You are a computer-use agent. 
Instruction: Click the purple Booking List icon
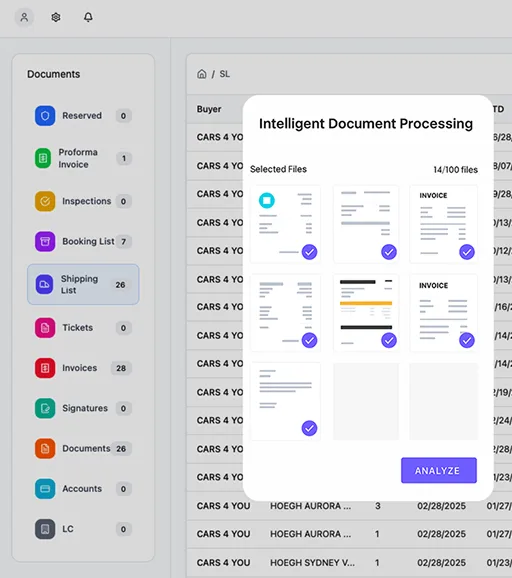pyautogui.click(x=45, y=241)
